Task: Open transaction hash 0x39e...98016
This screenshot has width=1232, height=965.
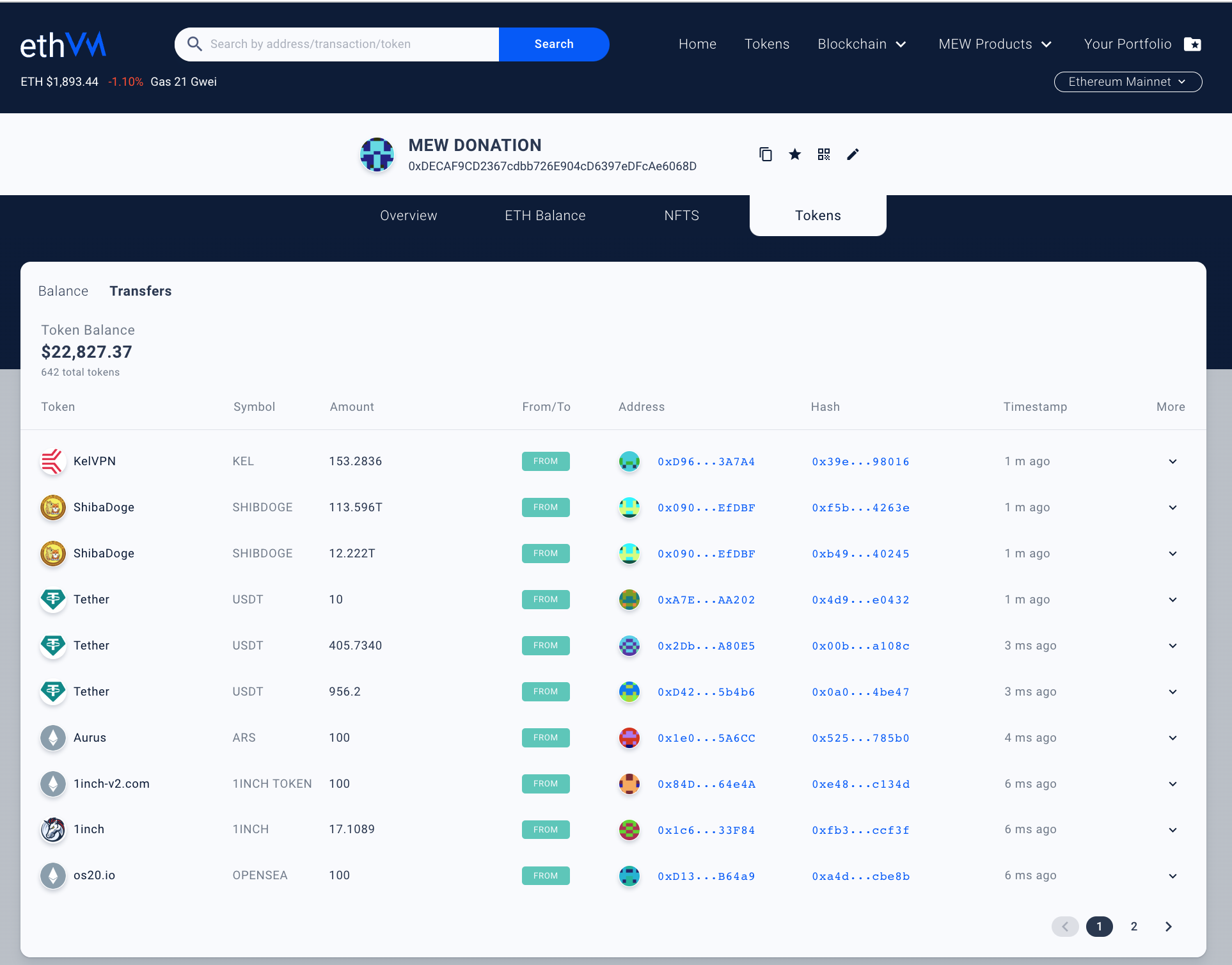Action: click(x=860, y=462)
